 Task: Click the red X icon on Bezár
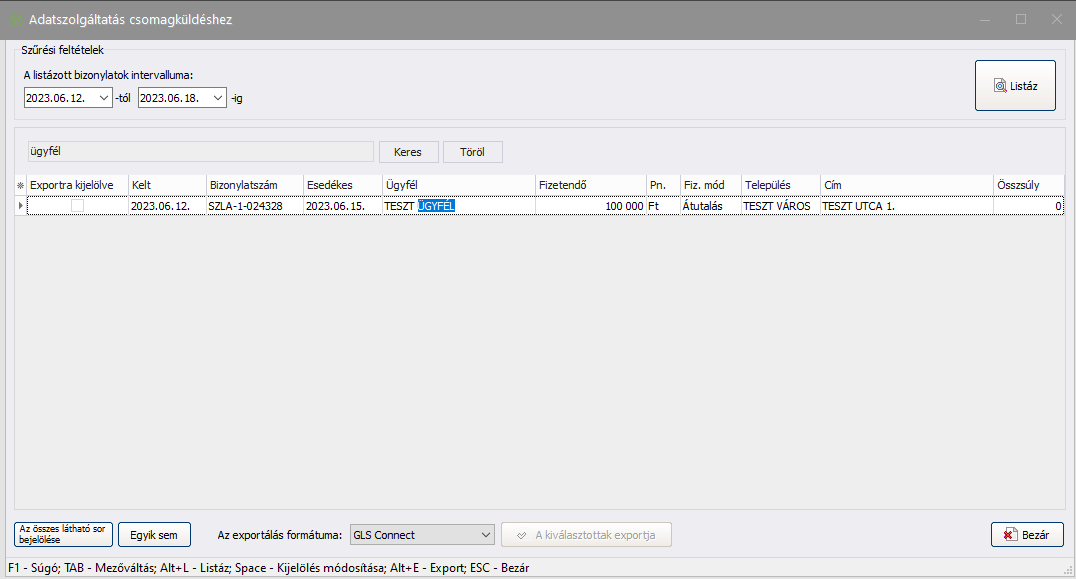[x=1009, y=535]
